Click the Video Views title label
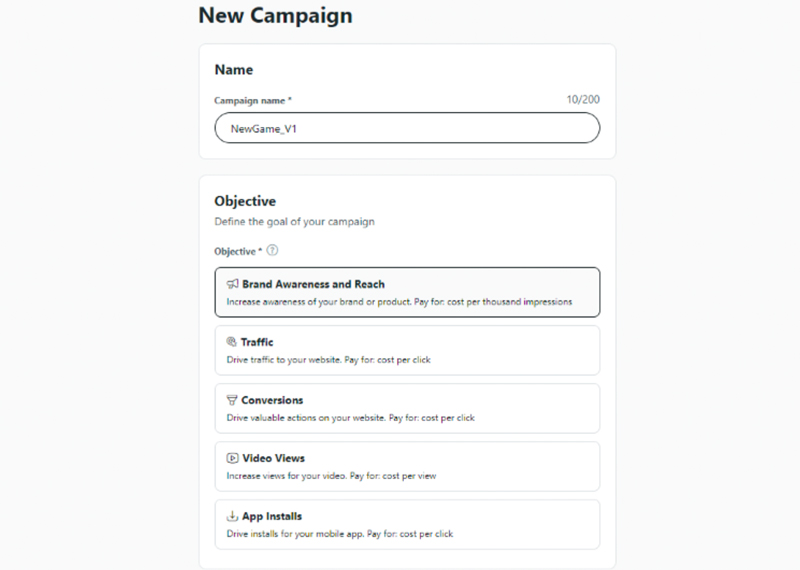The image size is (800, 570). [x=273, y=458]
